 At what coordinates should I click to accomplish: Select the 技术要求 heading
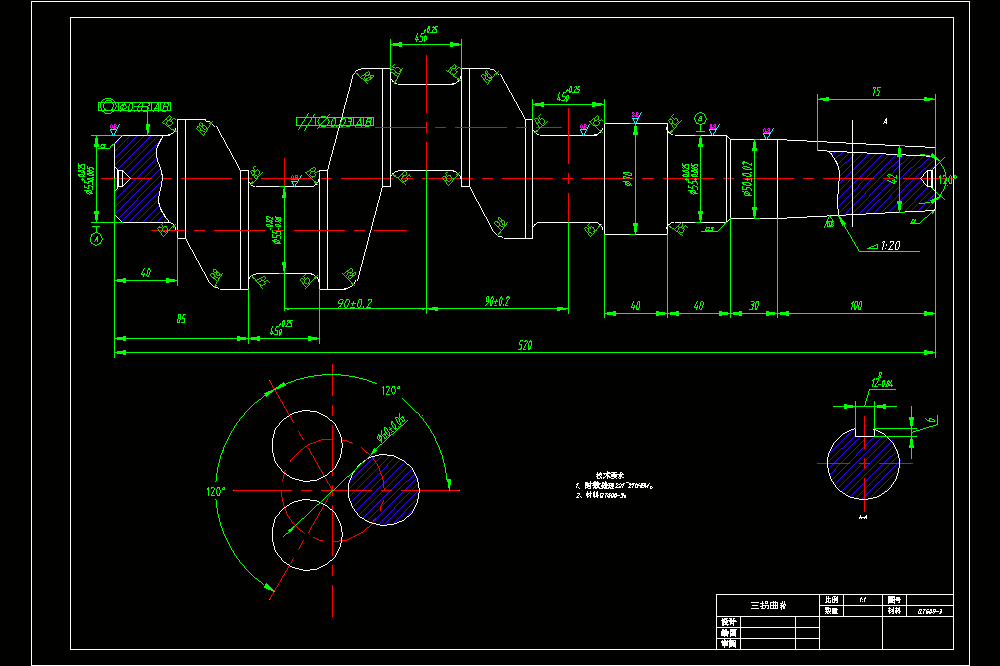(610, 475)
